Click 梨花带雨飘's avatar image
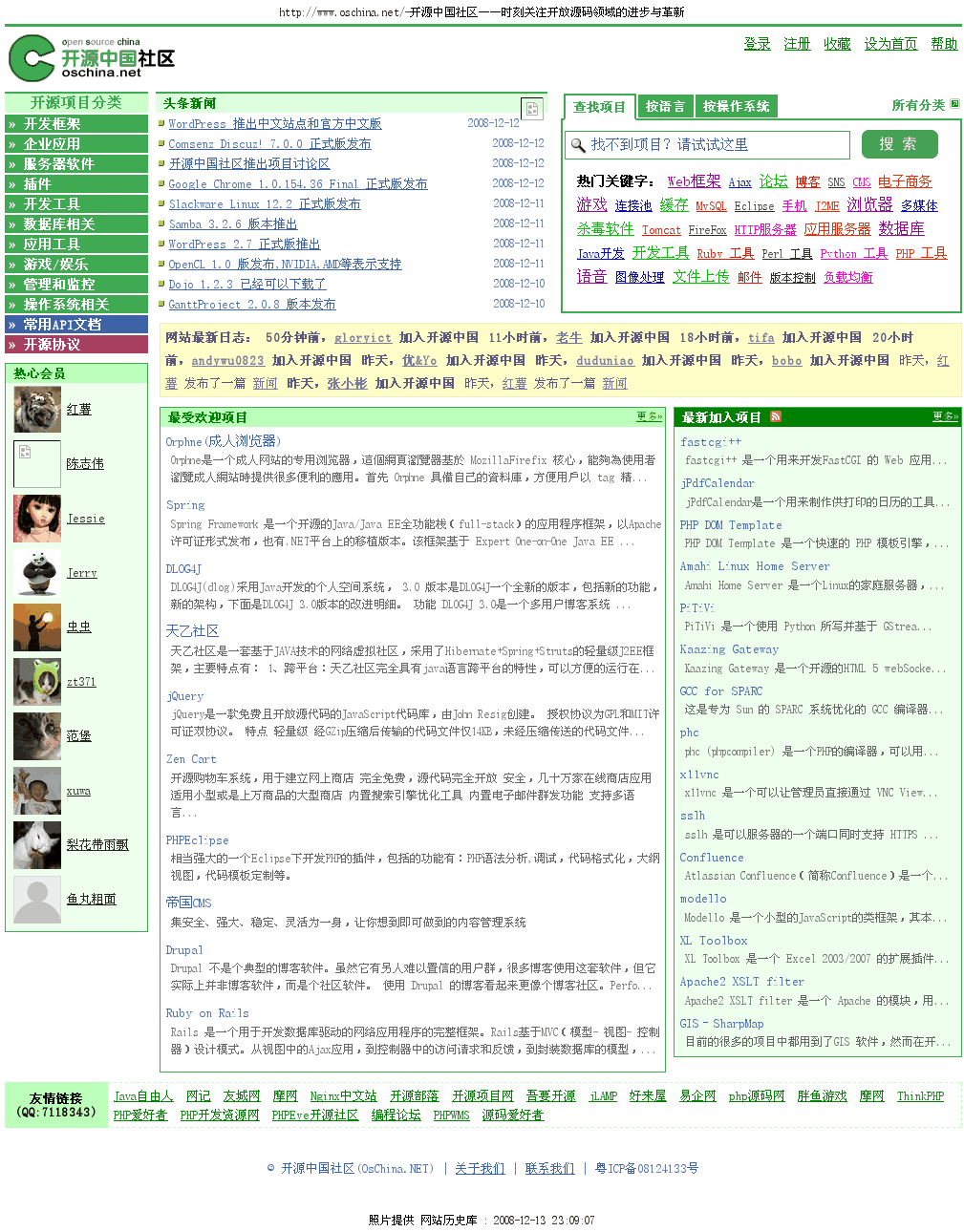The width and height of the screenshot is (964, 1232). (x=37, y=845)
